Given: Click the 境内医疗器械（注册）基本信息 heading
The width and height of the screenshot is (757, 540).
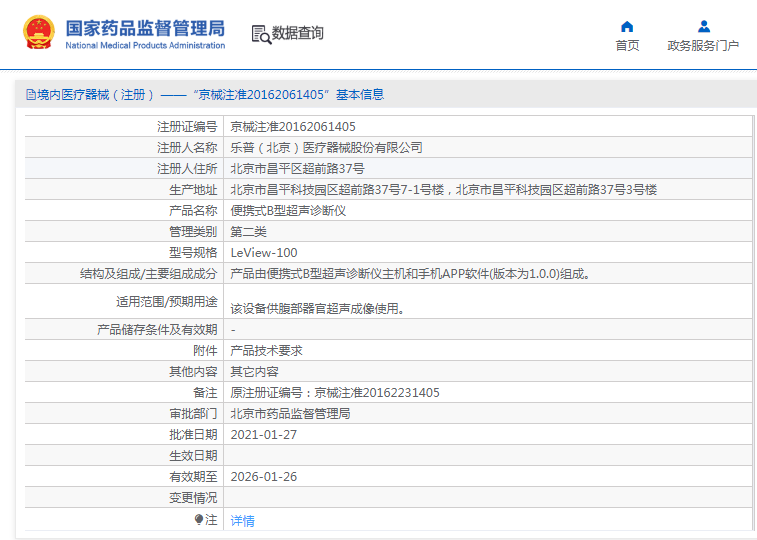Looking at the screenshot, I should pyautogui.click(x=210, y=95).
